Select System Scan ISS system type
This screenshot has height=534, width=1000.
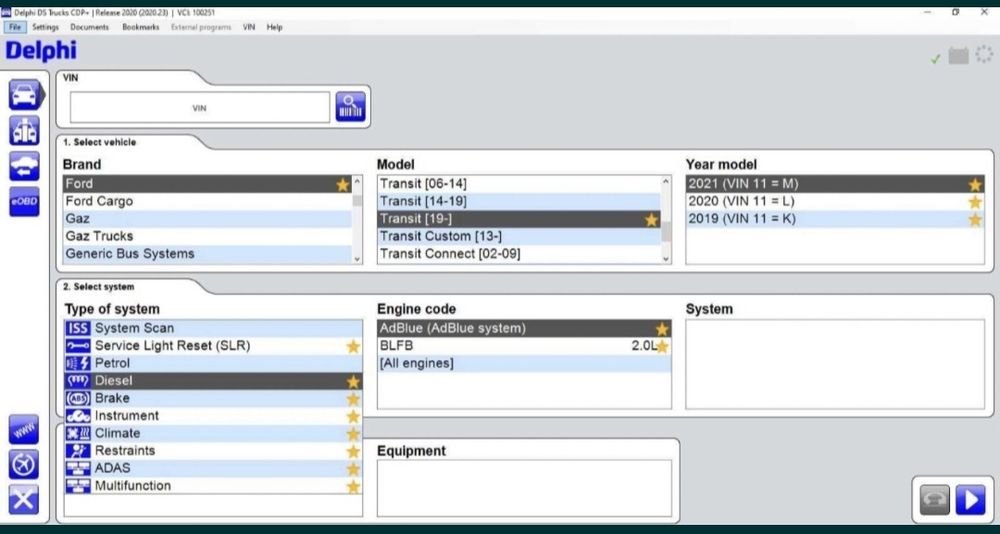click(x=213, y=328)
